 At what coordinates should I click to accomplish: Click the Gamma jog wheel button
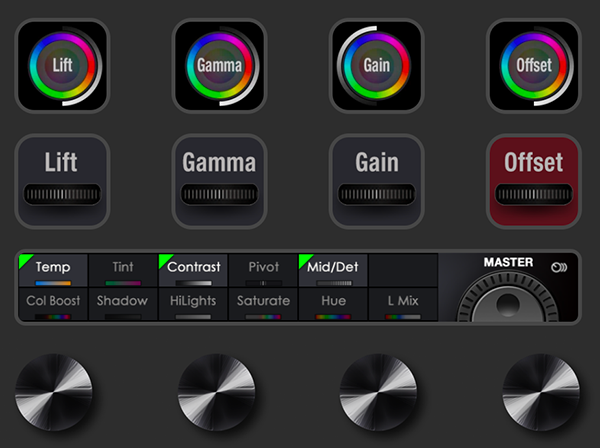click(x=220, y=181)
